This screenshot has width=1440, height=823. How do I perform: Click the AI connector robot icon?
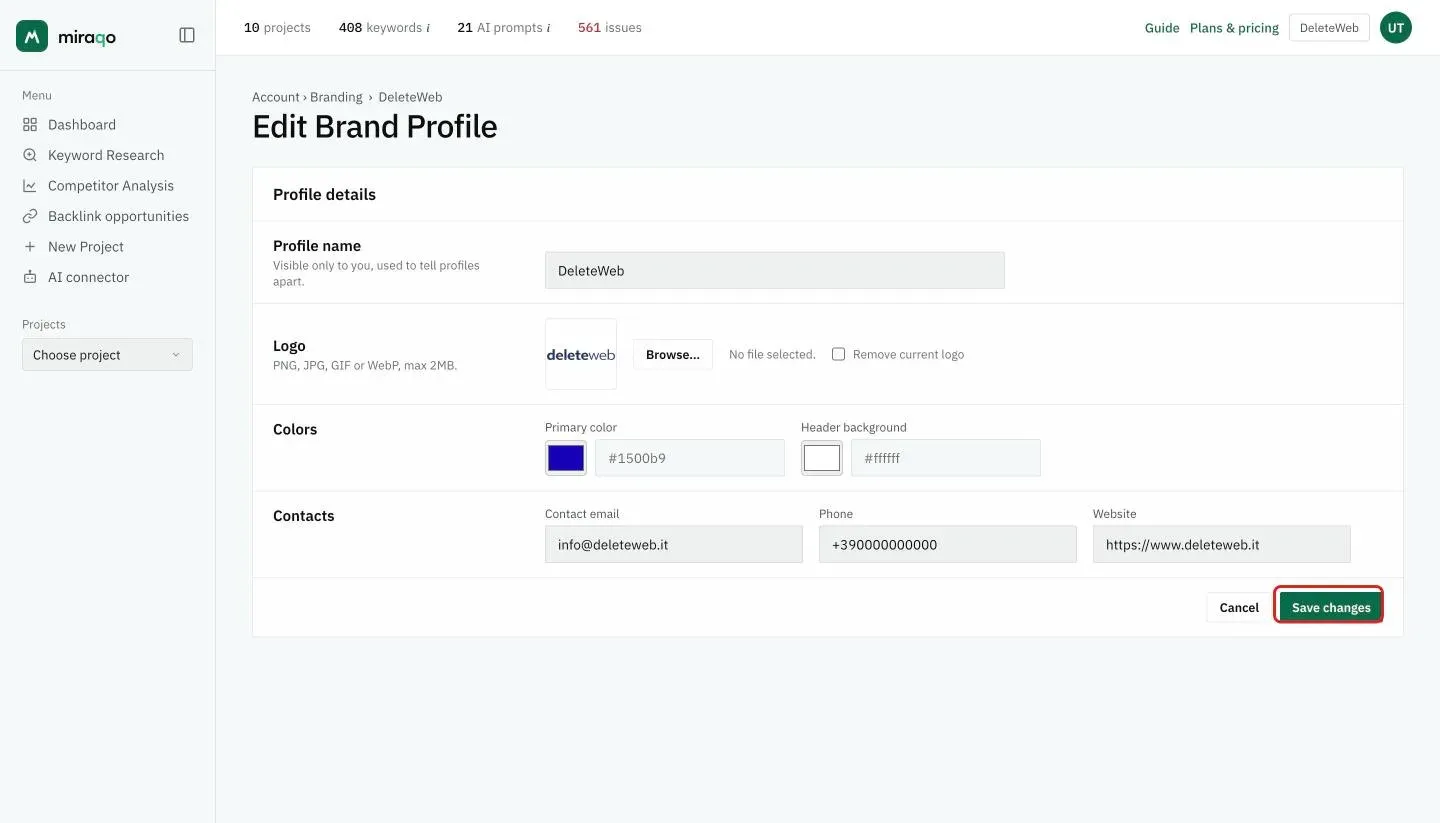point(30,277)
